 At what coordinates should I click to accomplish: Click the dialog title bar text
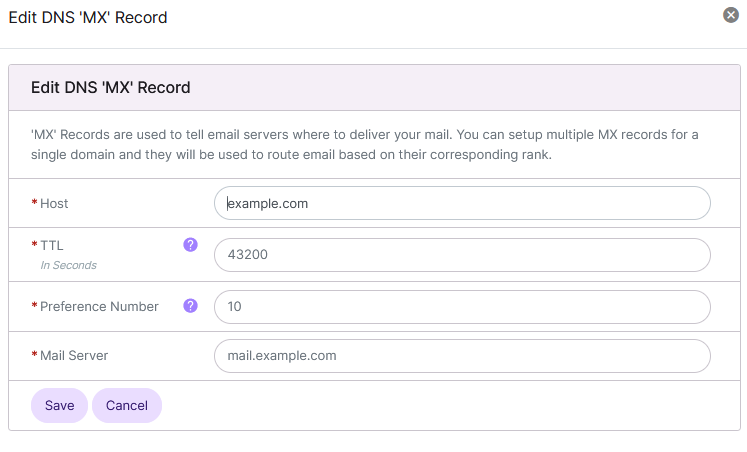pyautogui.click(x=88, y=17)
